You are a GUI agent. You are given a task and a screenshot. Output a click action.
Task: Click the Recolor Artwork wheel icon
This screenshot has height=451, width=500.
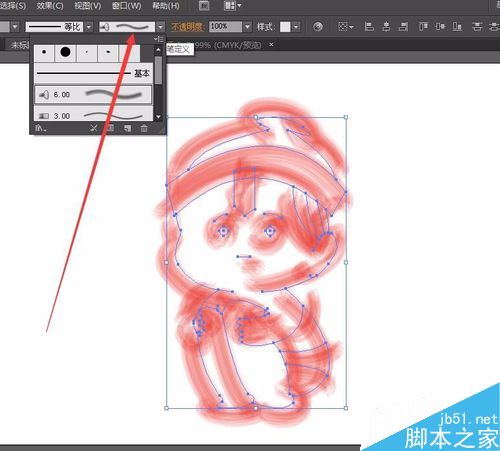[x=318, y=26]
